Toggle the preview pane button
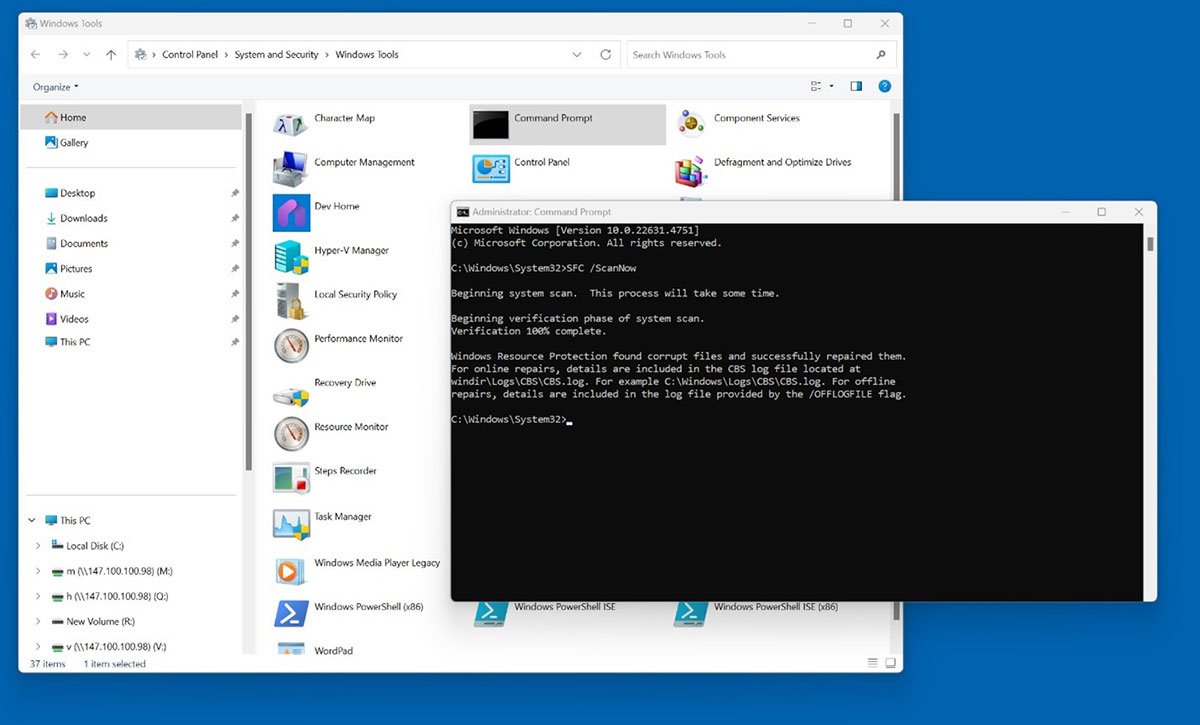 tap(856, 87)
